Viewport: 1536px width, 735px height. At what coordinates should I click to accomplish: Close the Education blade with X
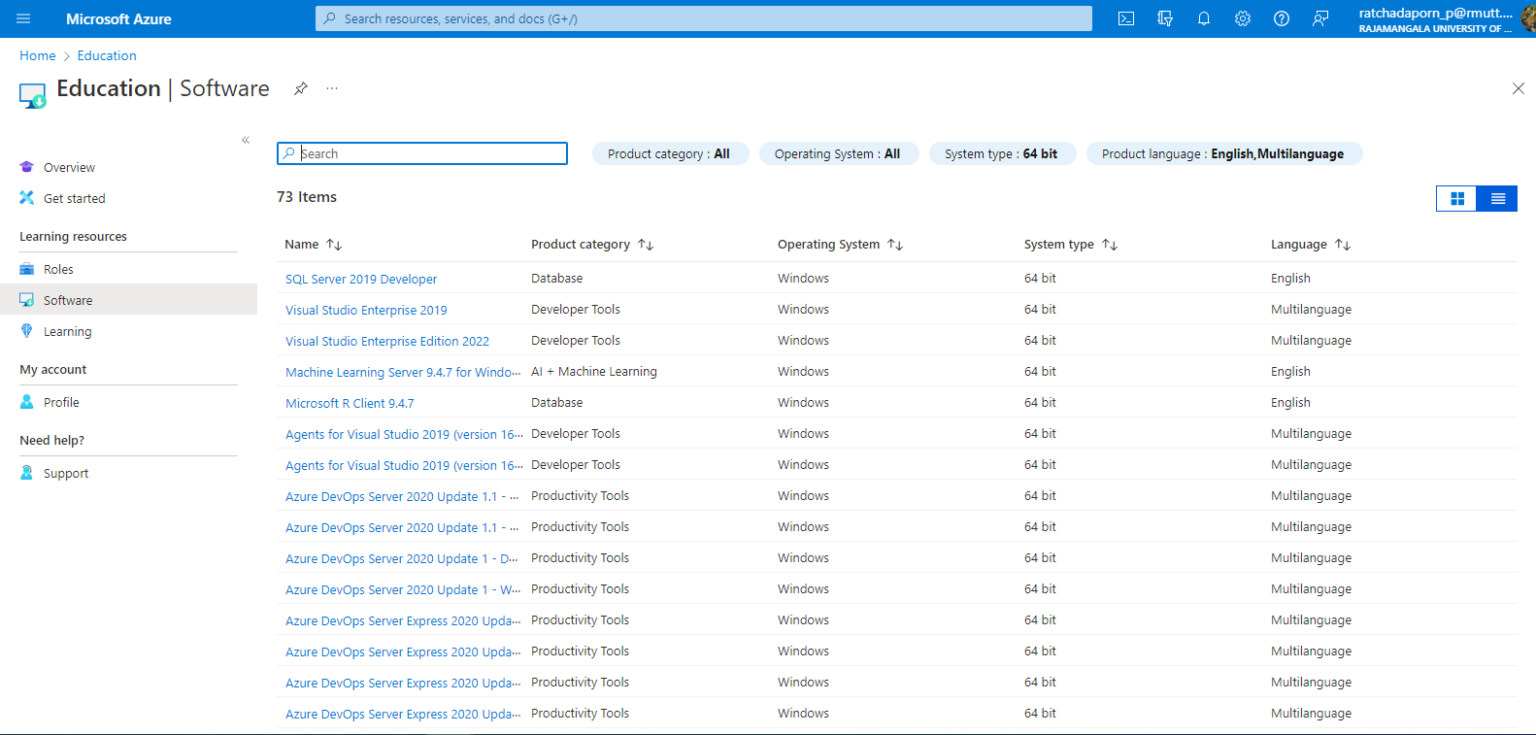click(1518, 88)
